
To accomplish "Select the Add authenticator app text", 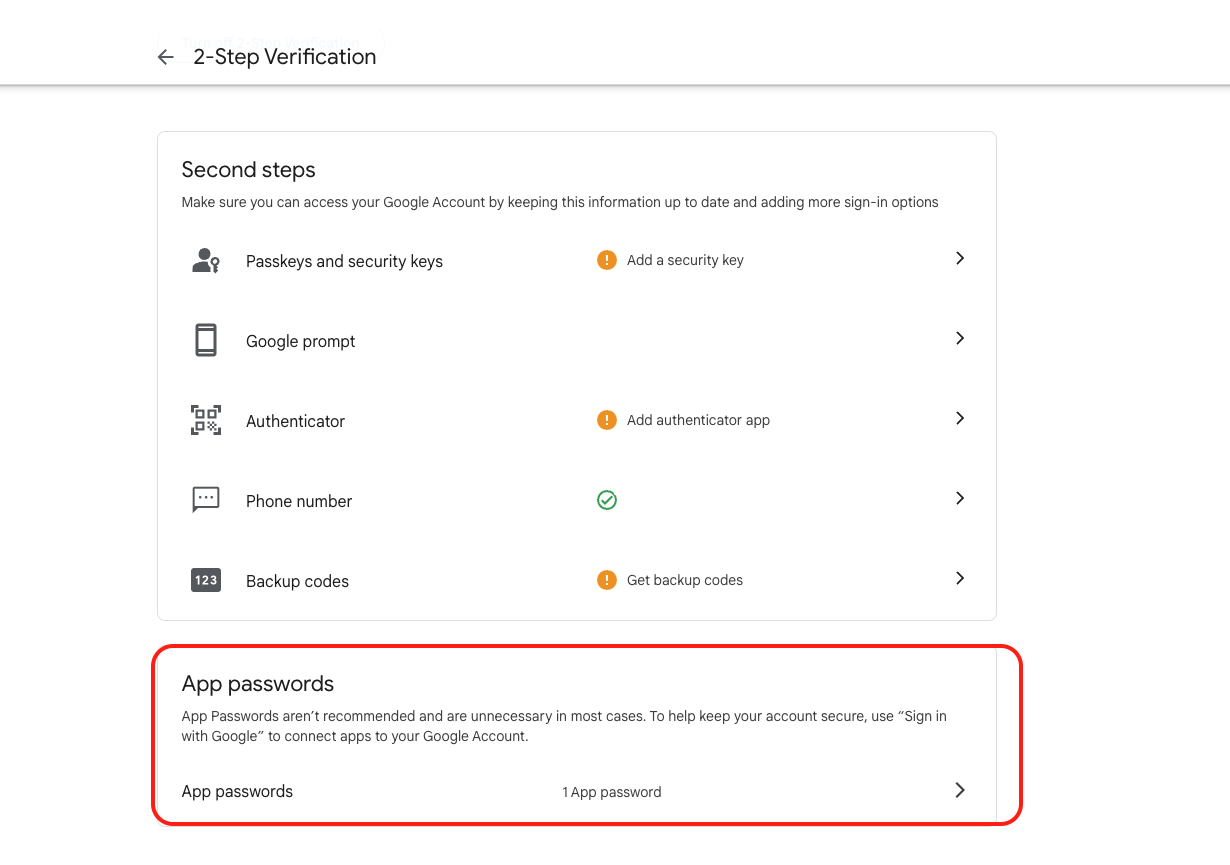I will tap(698, 420).
